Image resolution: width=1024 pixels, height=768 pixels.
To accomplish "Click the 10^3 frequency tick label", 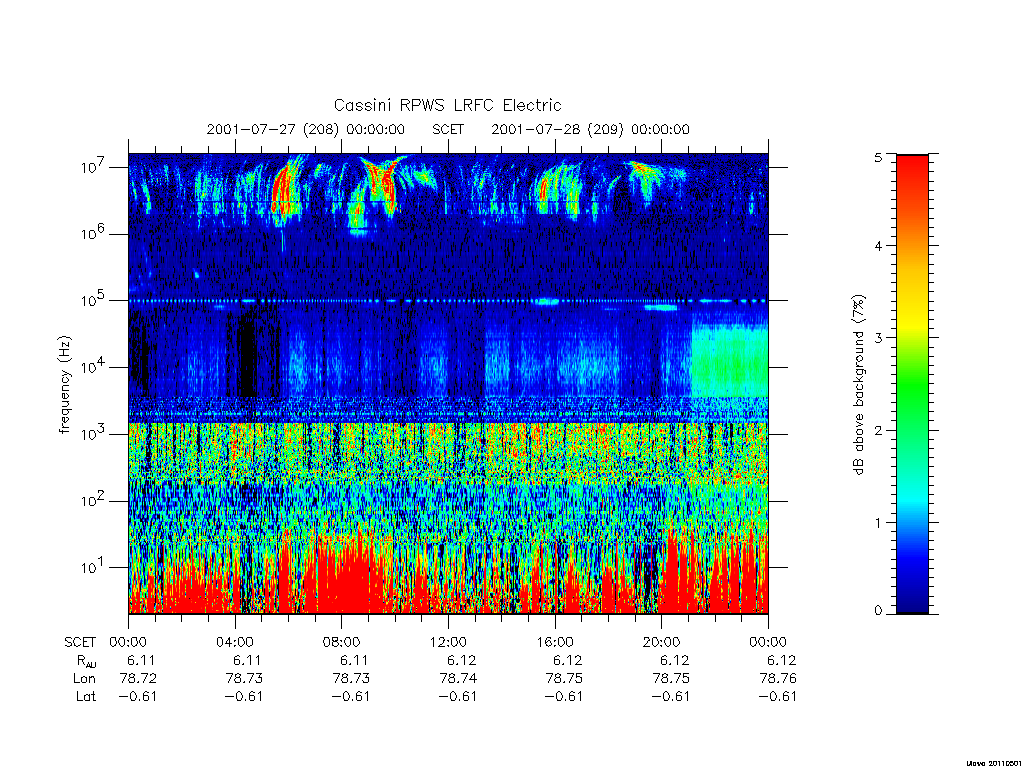I will click(93, 433).
